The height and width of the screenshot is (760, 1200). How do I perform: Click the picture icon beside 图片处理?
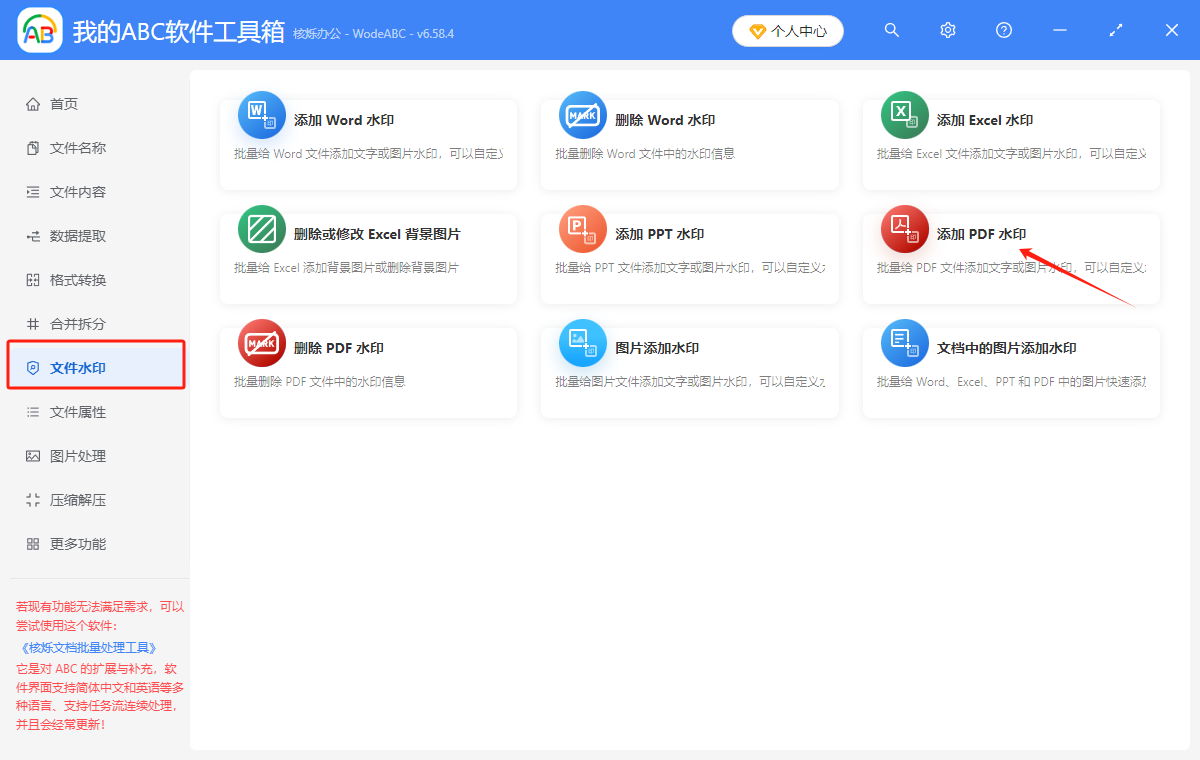[x=33, y=456]
